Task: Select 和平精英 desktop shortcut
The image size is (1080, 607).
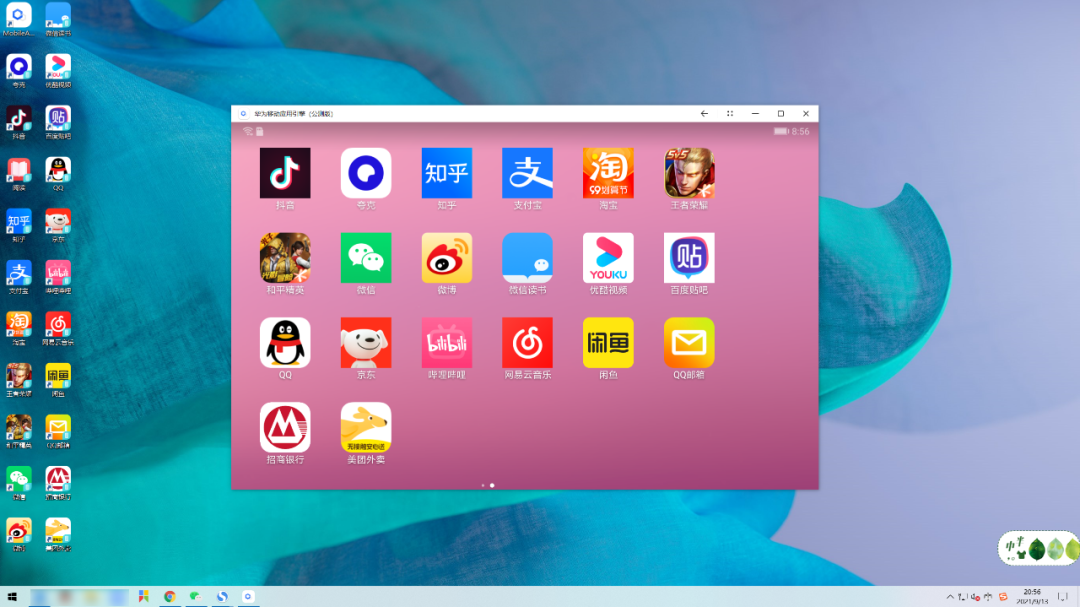Action: 19,432
